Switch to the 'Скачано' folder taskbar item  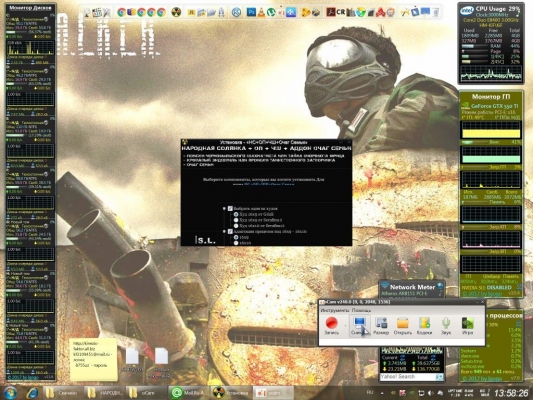pos(62,393)
